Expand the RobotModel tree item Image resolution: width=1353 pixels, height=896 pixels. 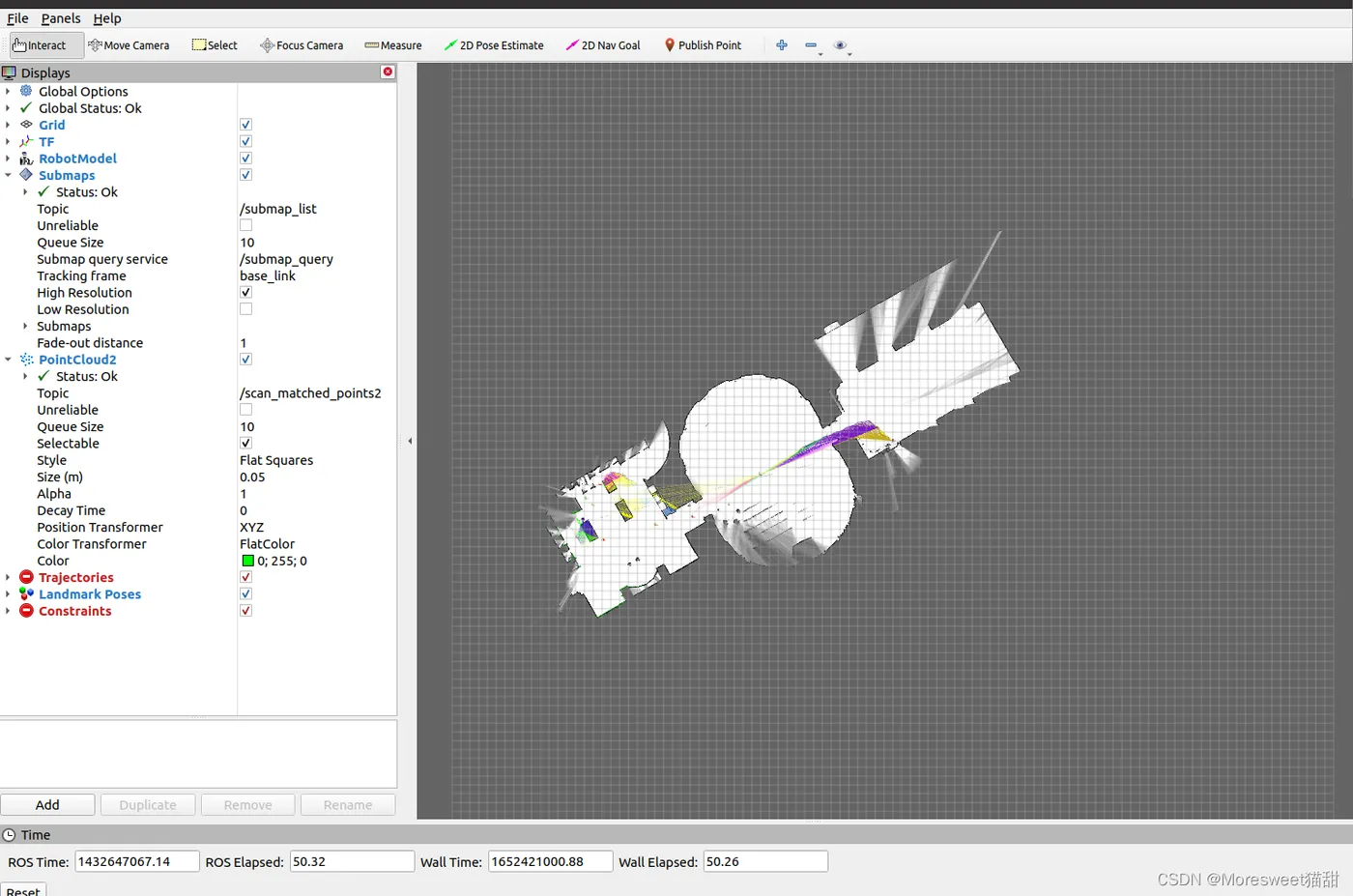point(8,159)
